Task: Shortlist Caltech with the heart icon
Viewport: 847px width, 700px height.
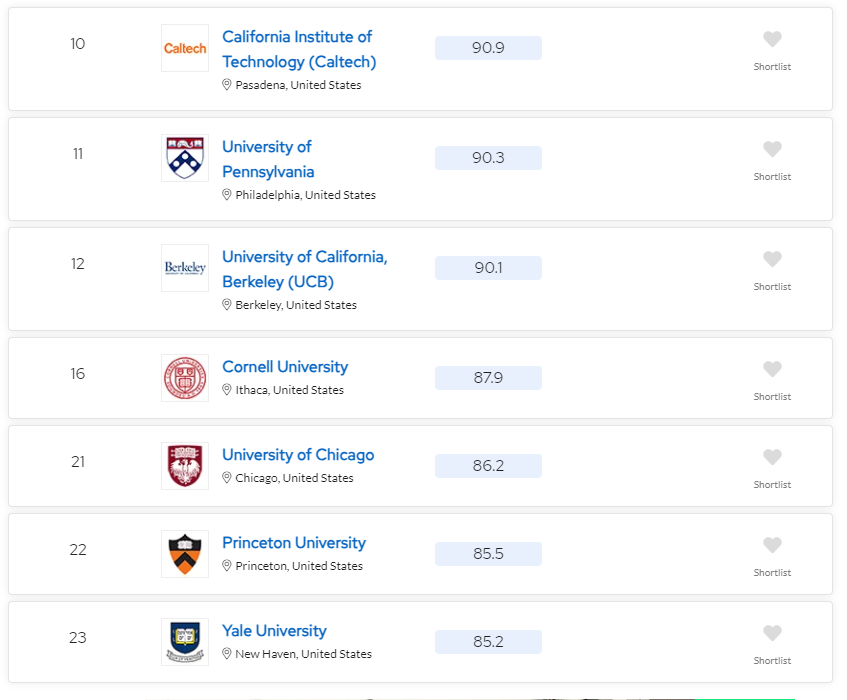Action: (x=772, y=39)
